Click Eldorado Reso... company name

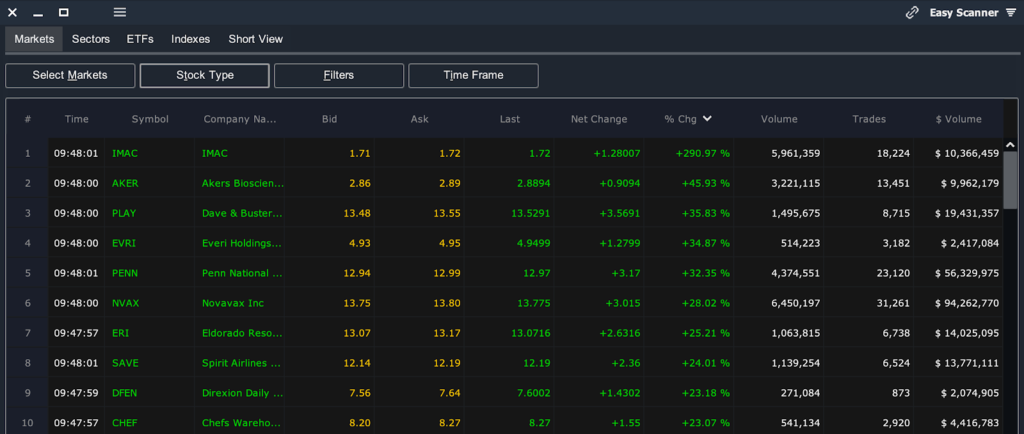tap(242, 333)
